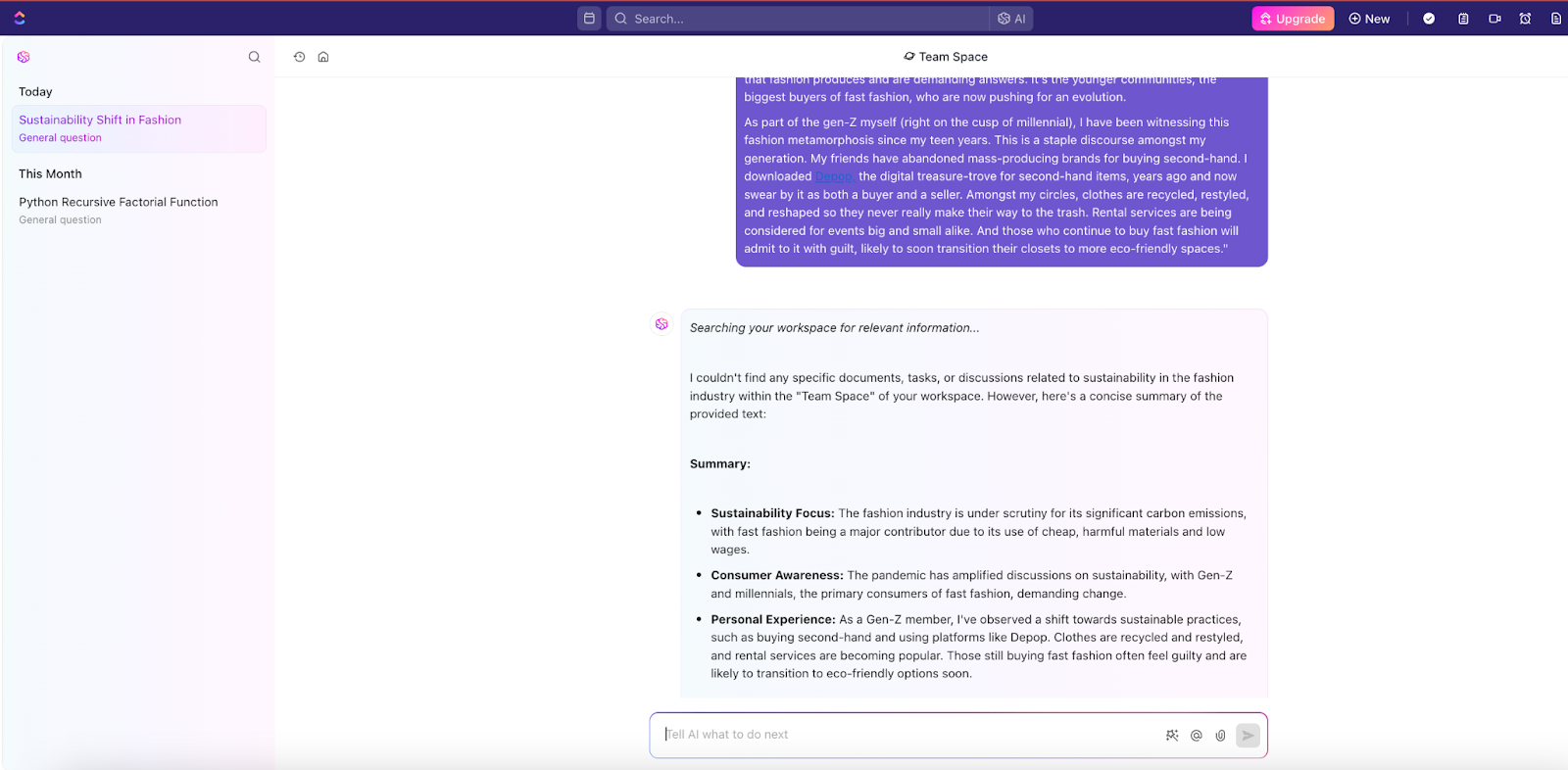1568x770 pixels.
Task: Open the reminders alarm clock icon
Action: pyautogui.click(x=1525, y=19)
